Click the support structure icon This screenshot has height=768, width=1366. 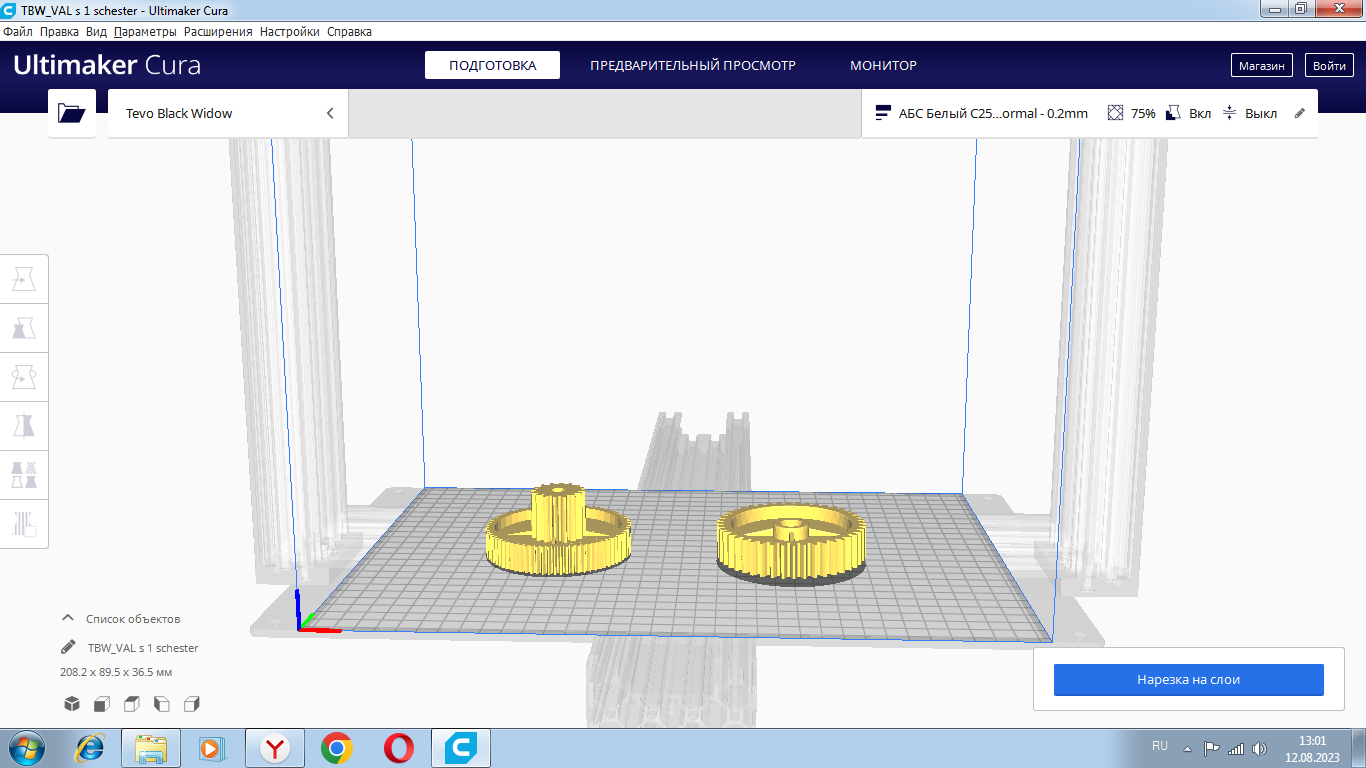click(x=1174, y=113)
